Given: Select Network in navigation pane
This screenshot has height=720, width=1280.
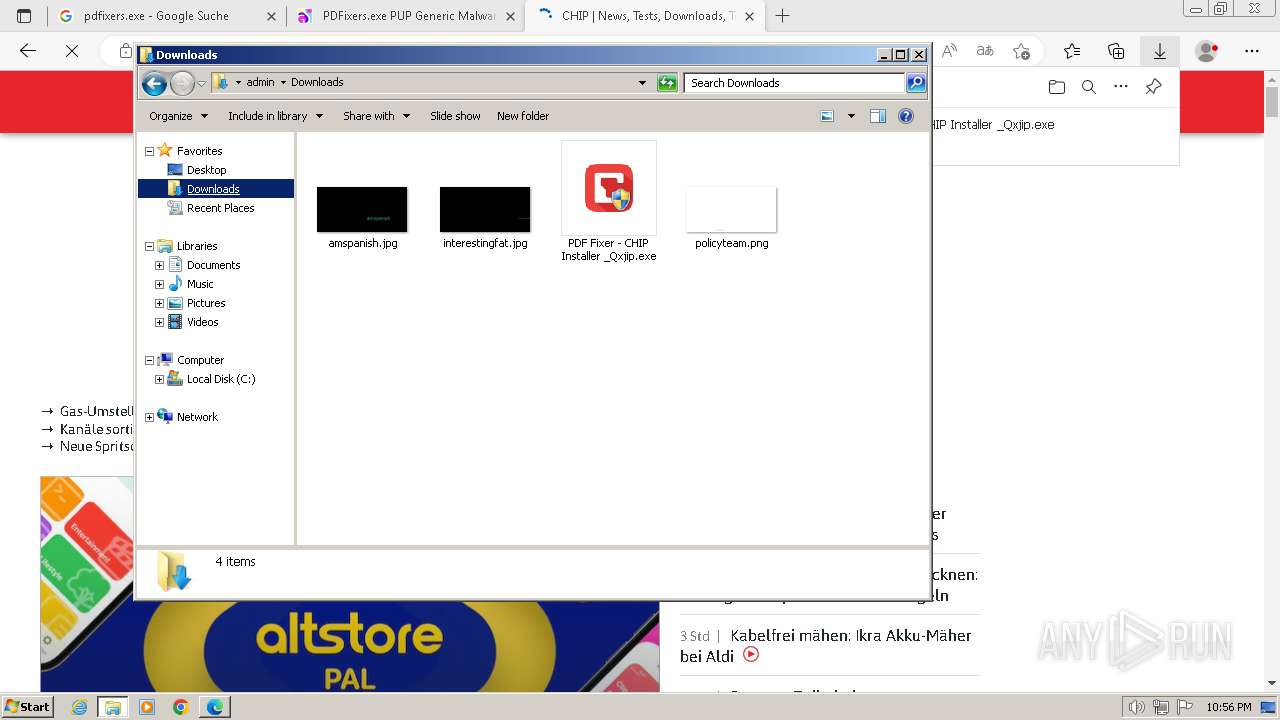Looking at the screenshot, I should [x=197, y=417].
